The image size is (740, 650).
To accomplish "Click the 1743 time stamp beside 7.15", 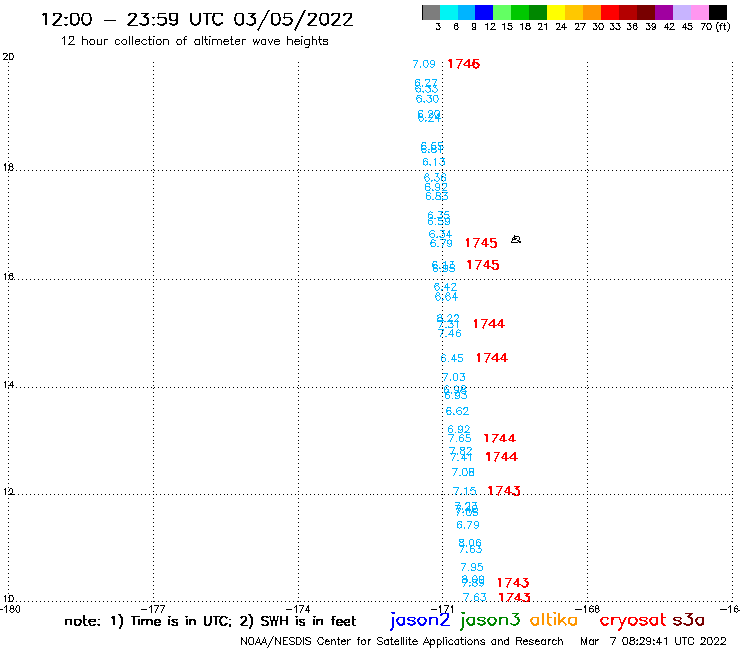I will tap(504, 491).
